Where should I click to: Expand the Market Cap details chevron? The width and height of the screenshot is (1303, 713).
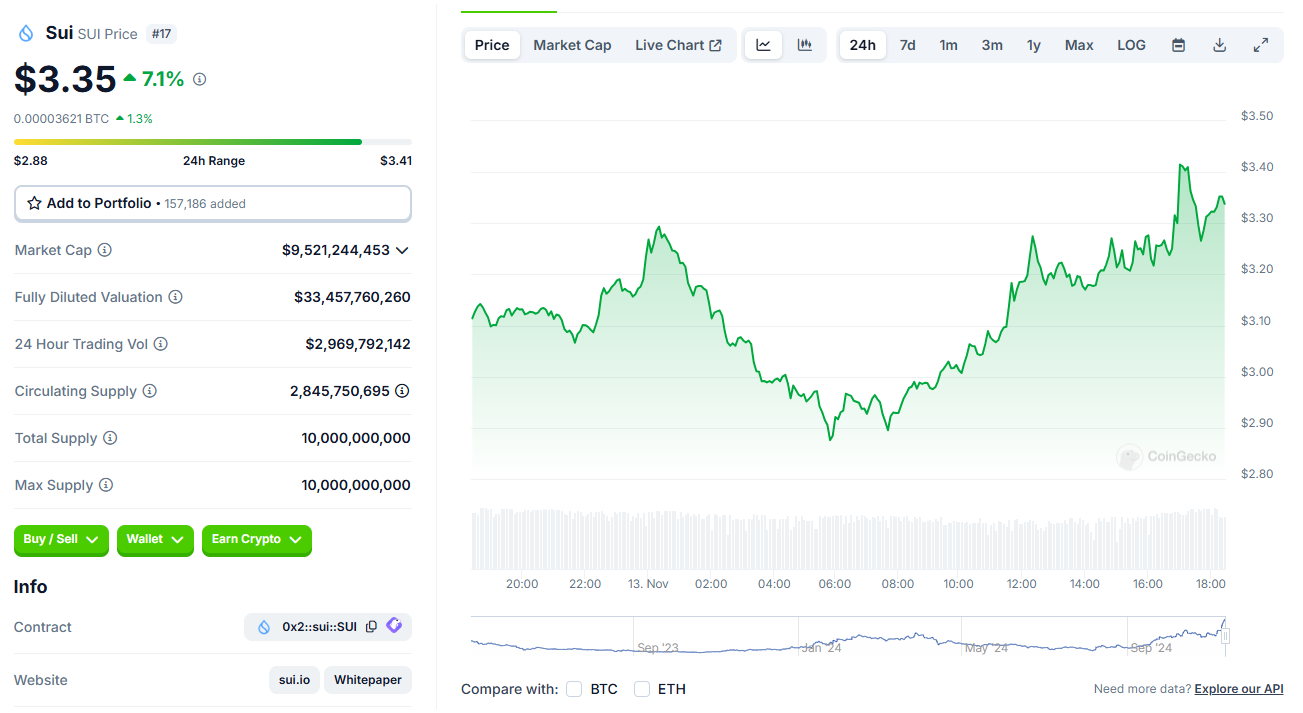click(x=402, y=250)
